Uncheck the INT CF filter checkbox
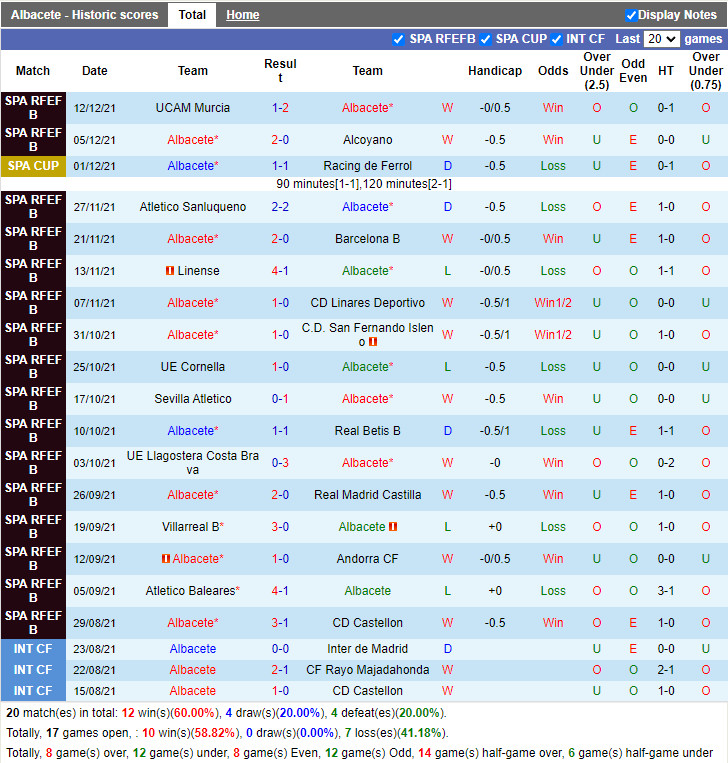 (556, 39)
